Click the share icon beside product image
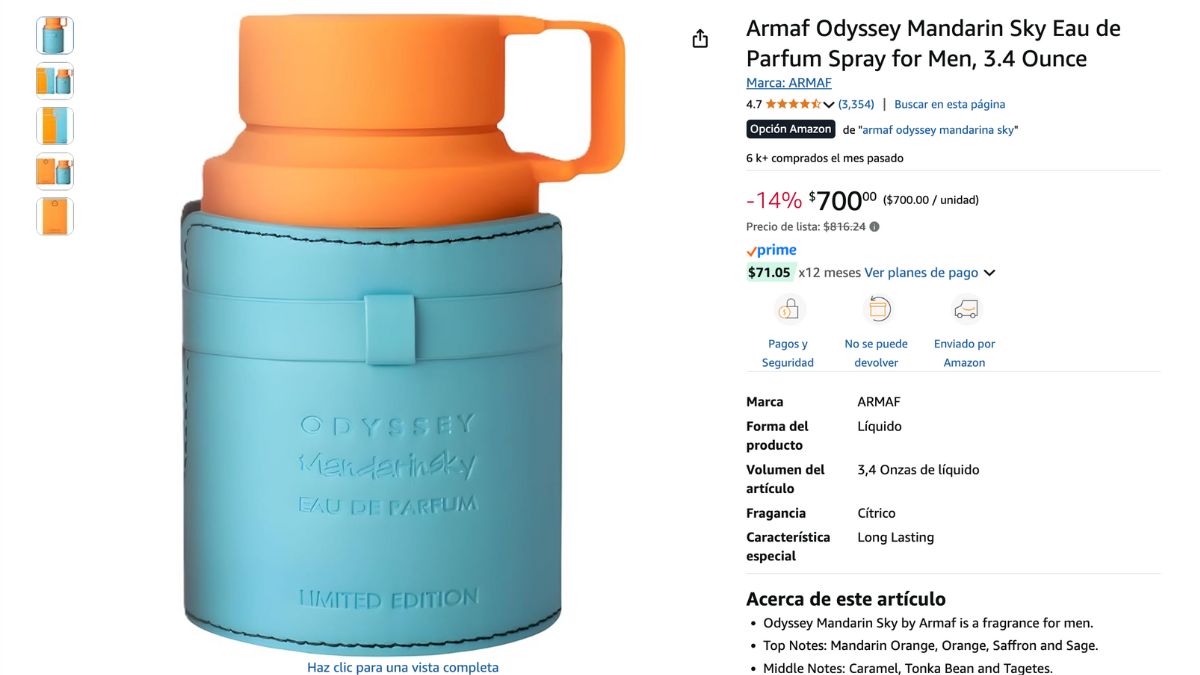This screenshot has width=1200, height=675. (700, 38)
